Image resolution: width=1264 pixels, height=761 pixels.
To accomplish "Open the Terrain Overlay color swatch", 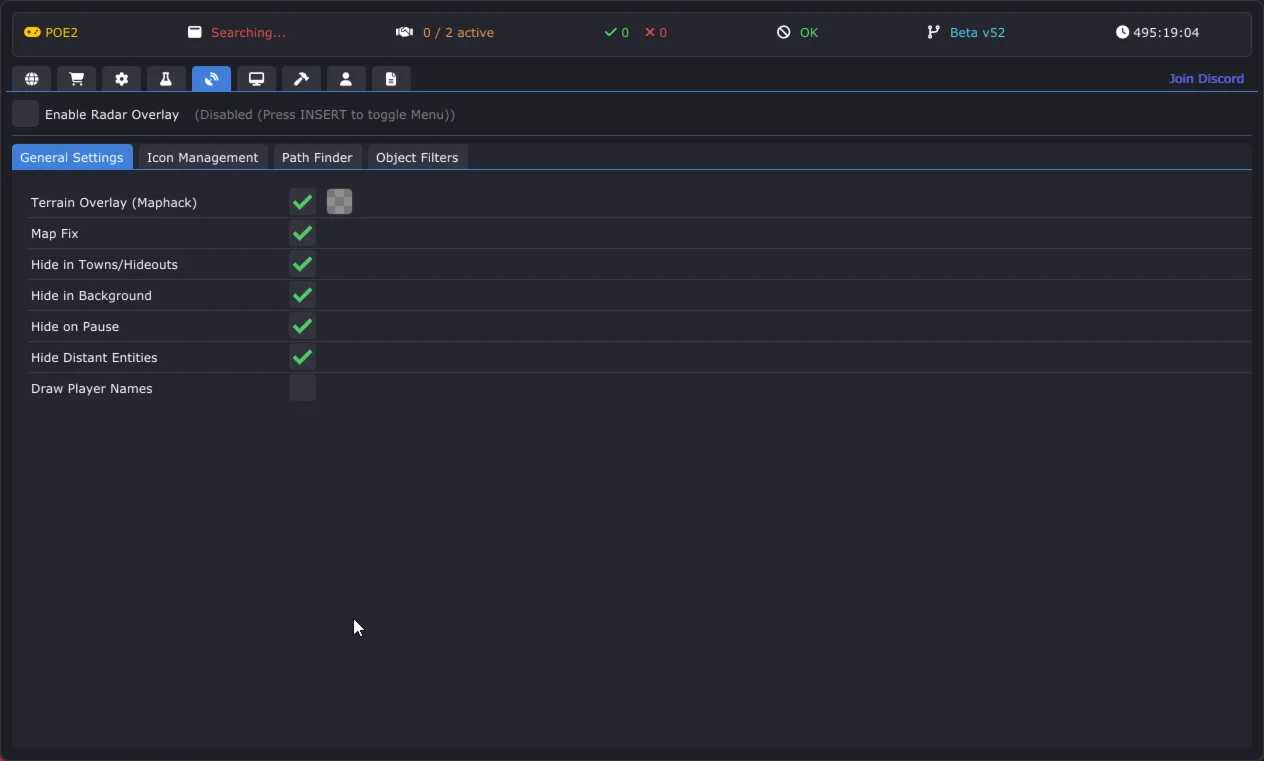I will click(x=339, y=202).
